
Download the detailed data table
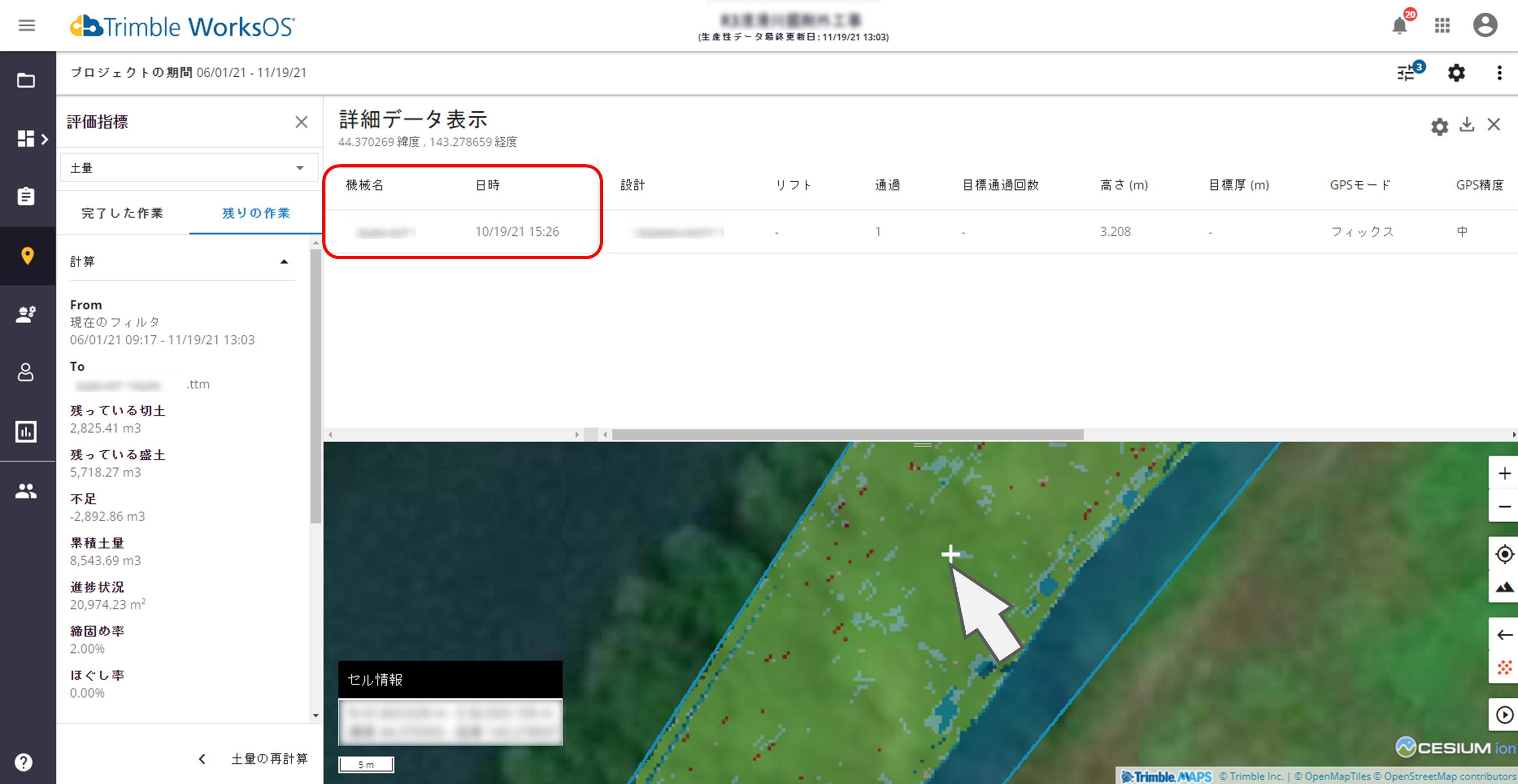(x=1467, y=125)
